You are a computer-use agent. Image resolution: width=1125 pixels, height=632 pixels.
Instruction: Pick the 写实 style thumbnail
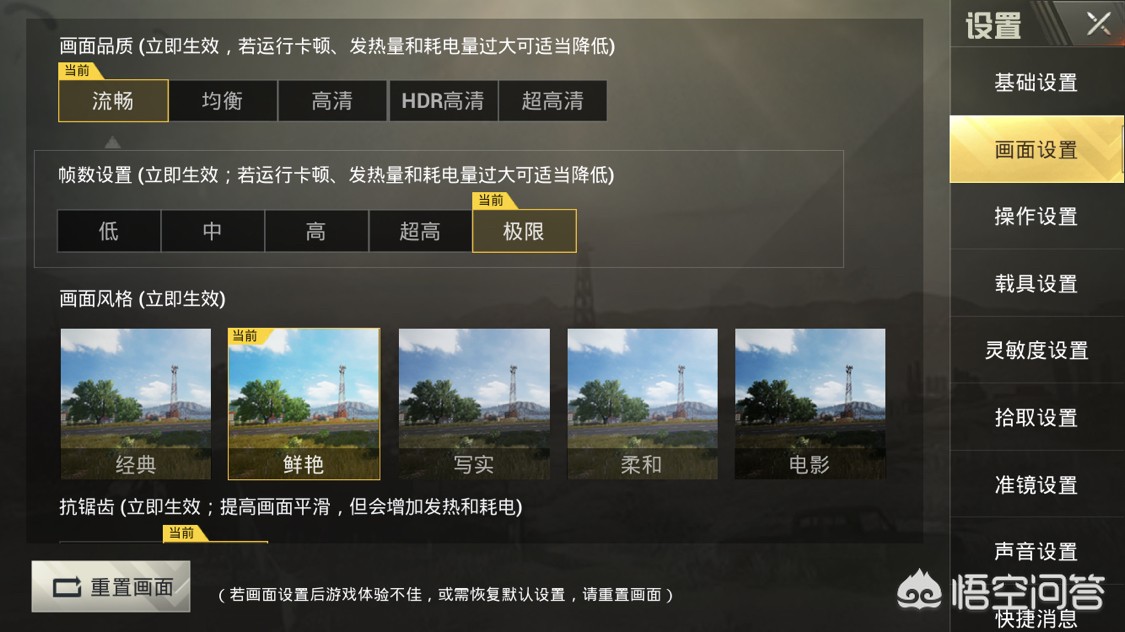point(474,404)
